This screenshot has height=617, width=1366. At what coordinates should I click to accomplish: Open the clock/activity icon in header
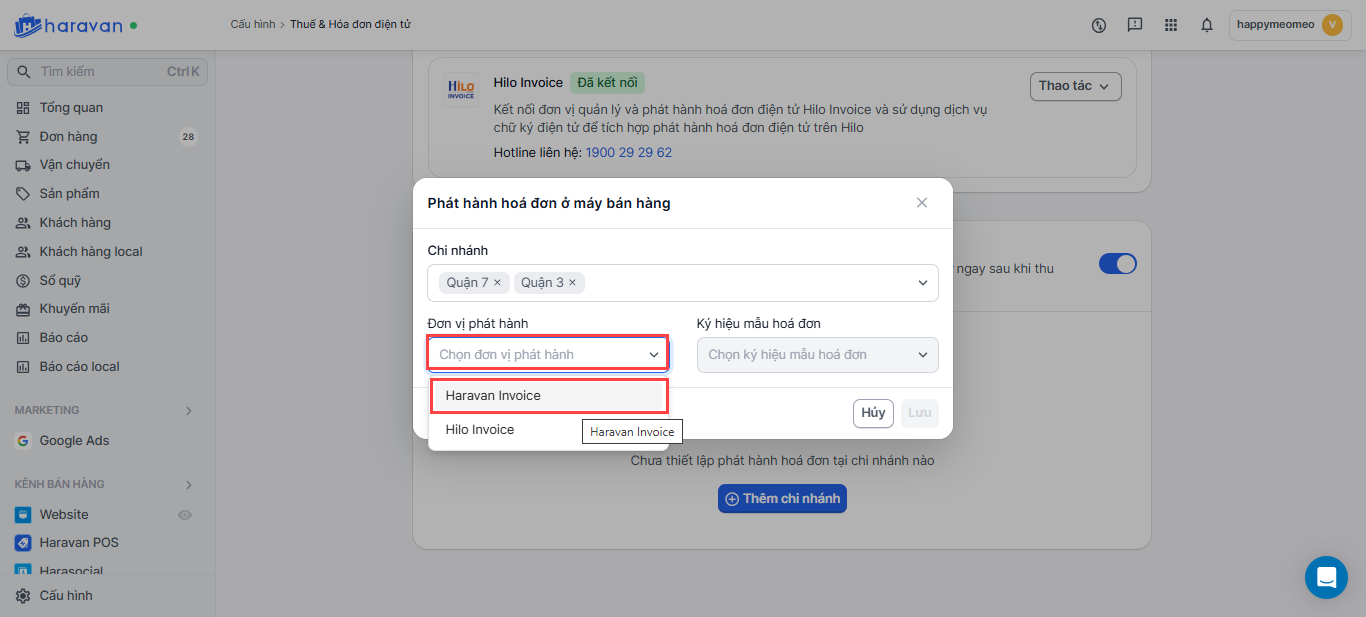[x=1099, y=25]
